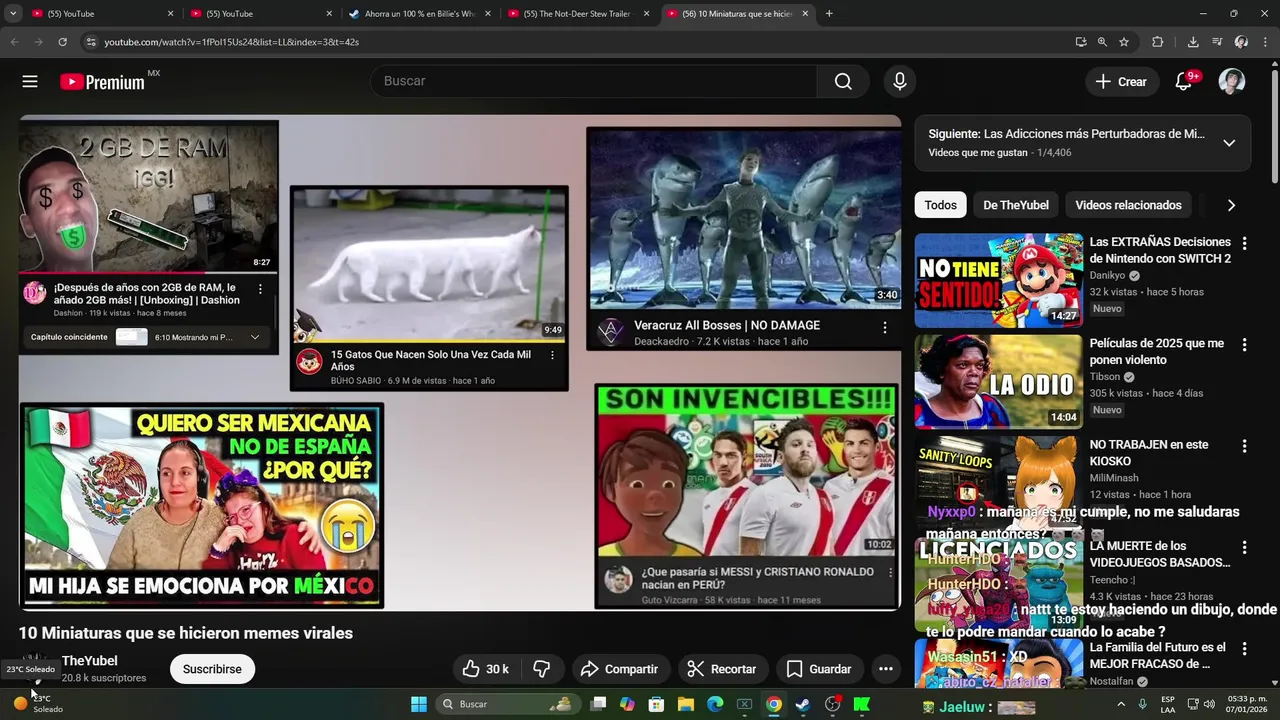This screenshot has width=1280, height=720.
Task: Click the address bar URL
Action: coord(231,42)
